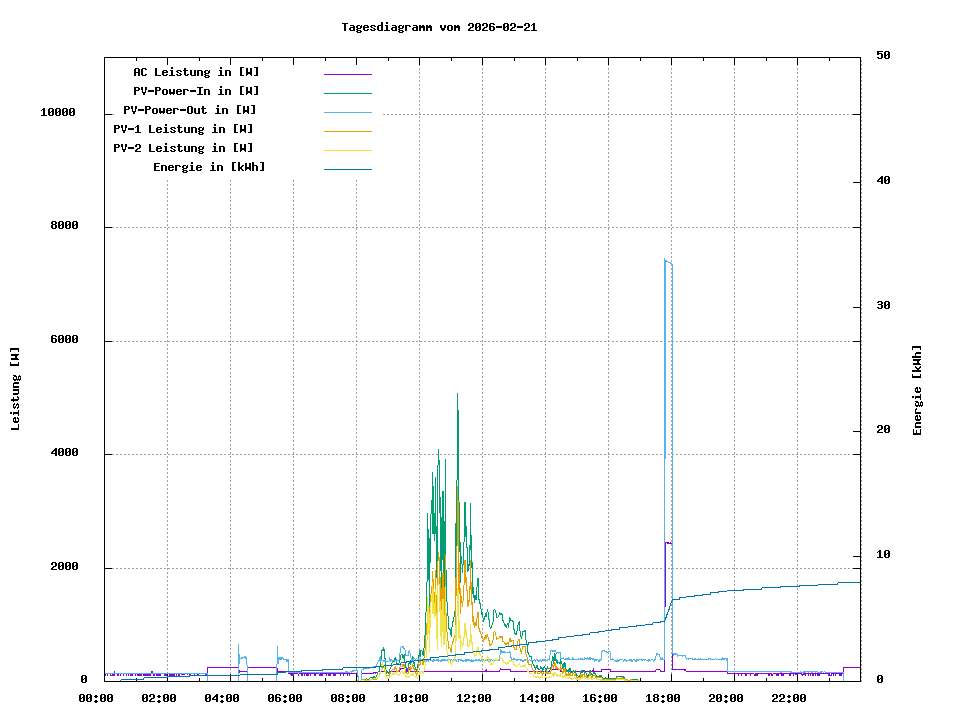Click the left axis label 'Leistung [W]'

[x=15, y=389]
